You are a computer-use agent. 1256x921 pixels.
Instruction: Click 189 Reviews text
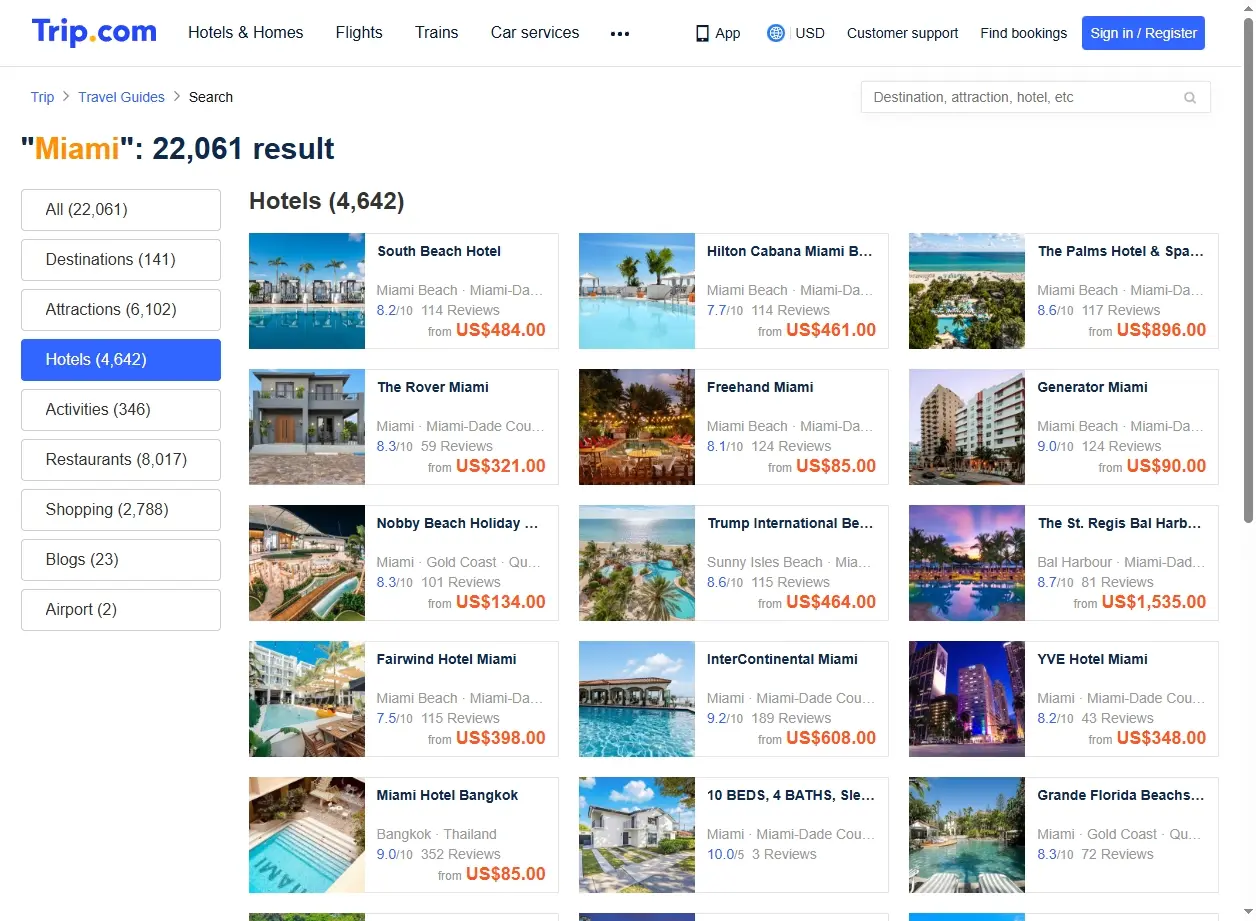[x=791, y=718]
